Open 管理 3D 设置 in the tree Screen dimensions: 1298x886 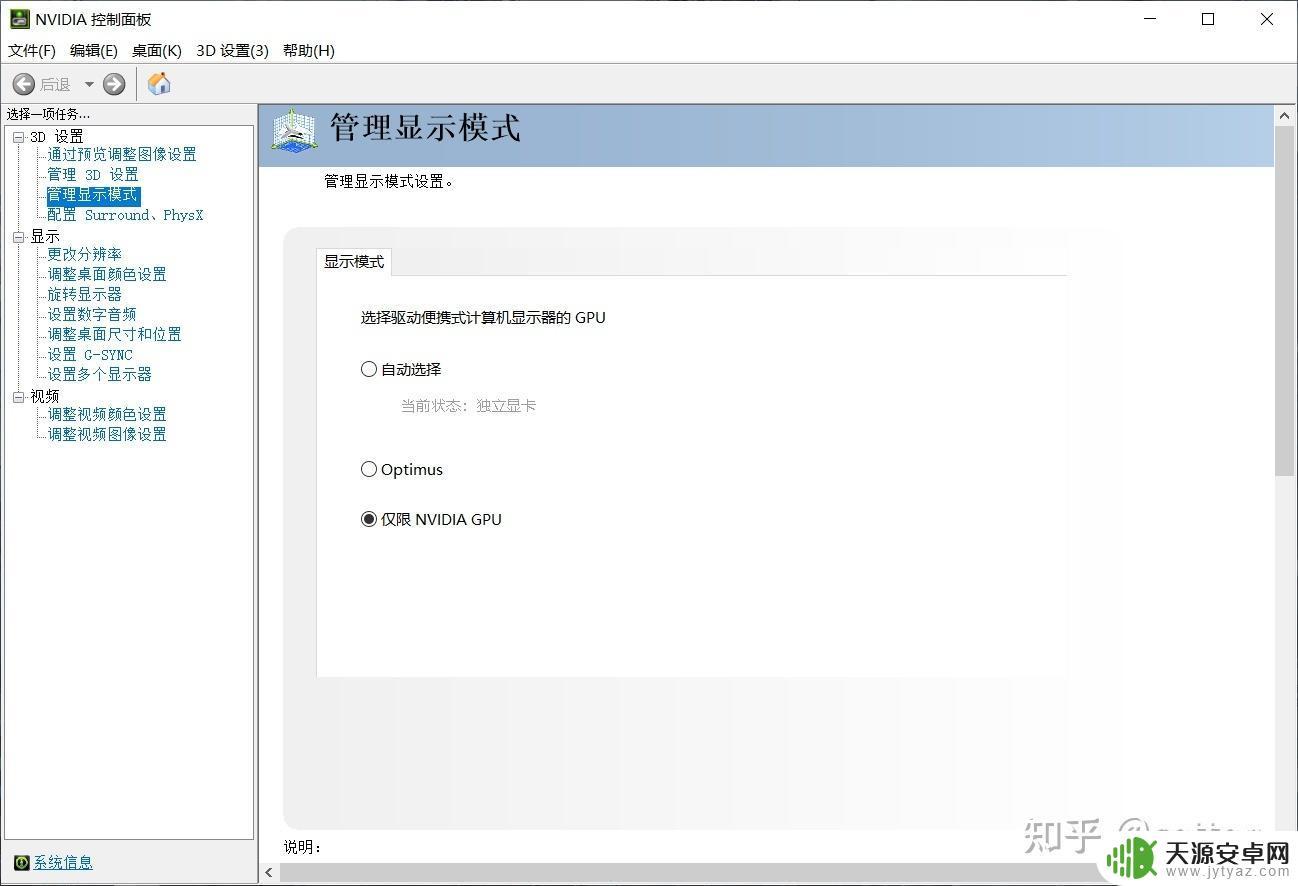(x=93, y=174)
